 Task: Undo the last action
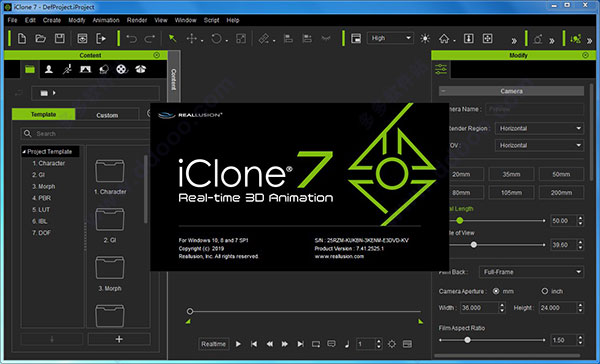point(132,39)
